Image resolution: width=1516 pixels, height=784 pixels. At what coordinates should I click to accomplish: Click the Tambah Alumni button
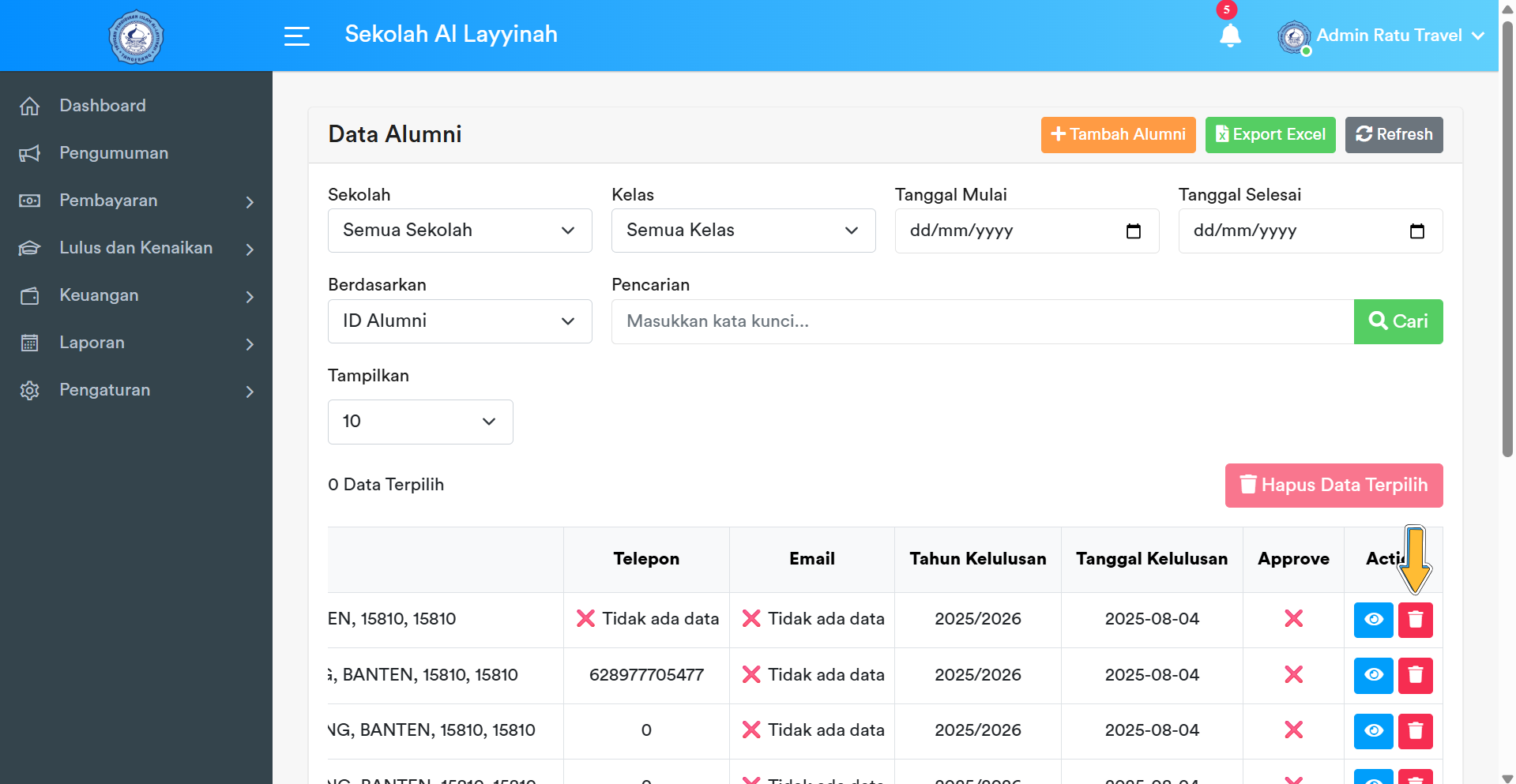[1117, 134]
